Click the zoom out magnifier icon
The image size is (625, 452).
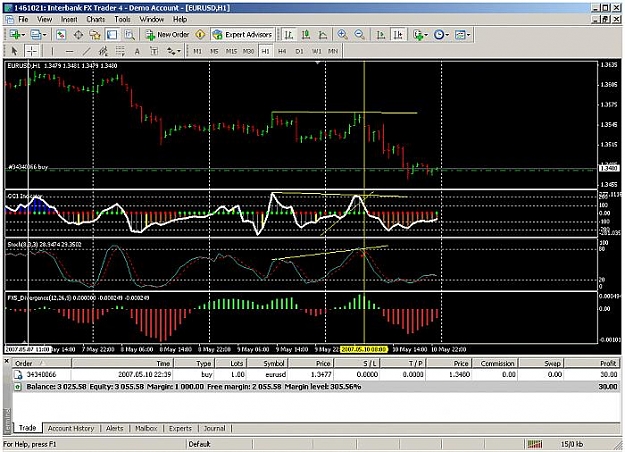click(x=360, y=35)
